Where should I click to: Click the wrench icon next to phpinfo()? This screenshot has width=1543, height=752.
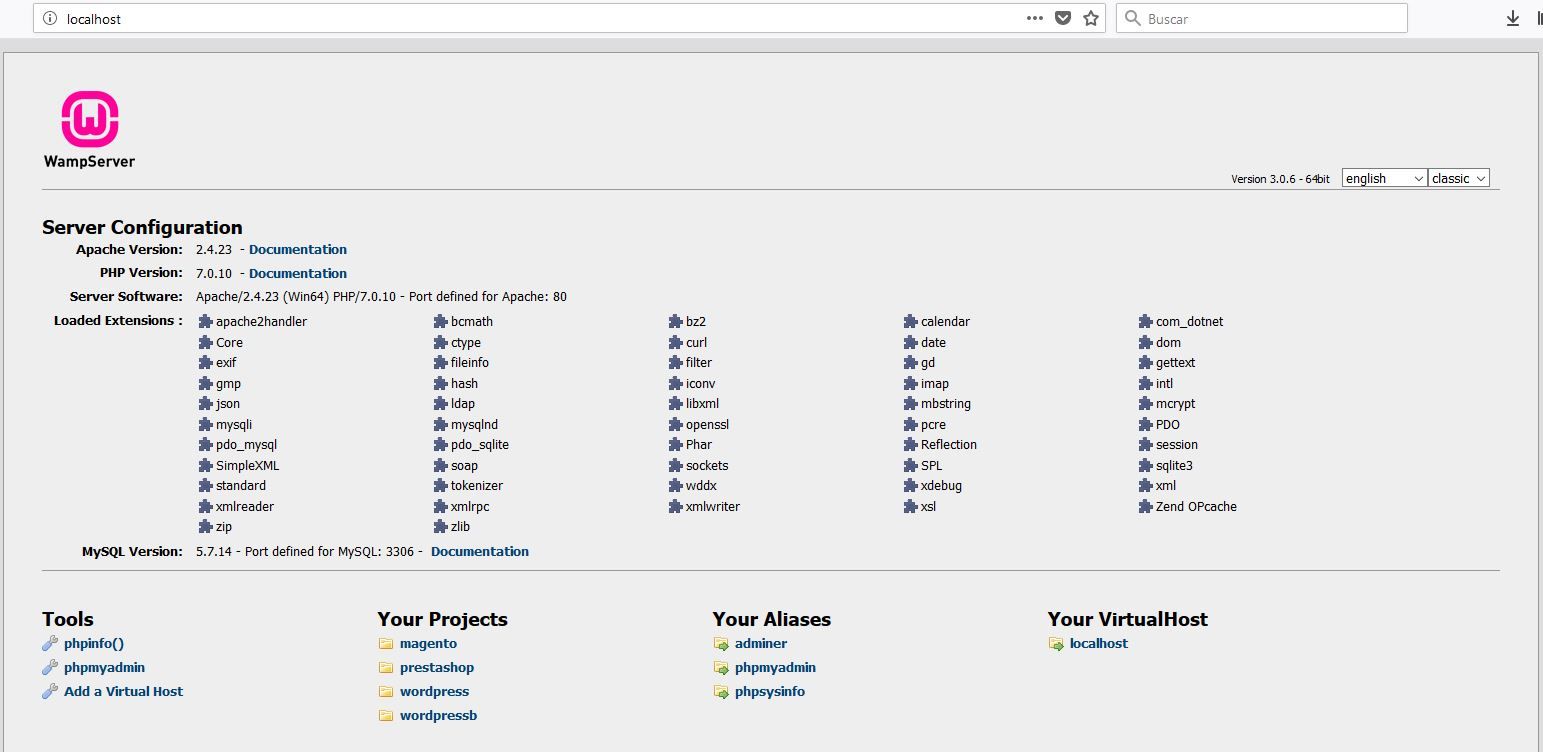tap(49, 643)
